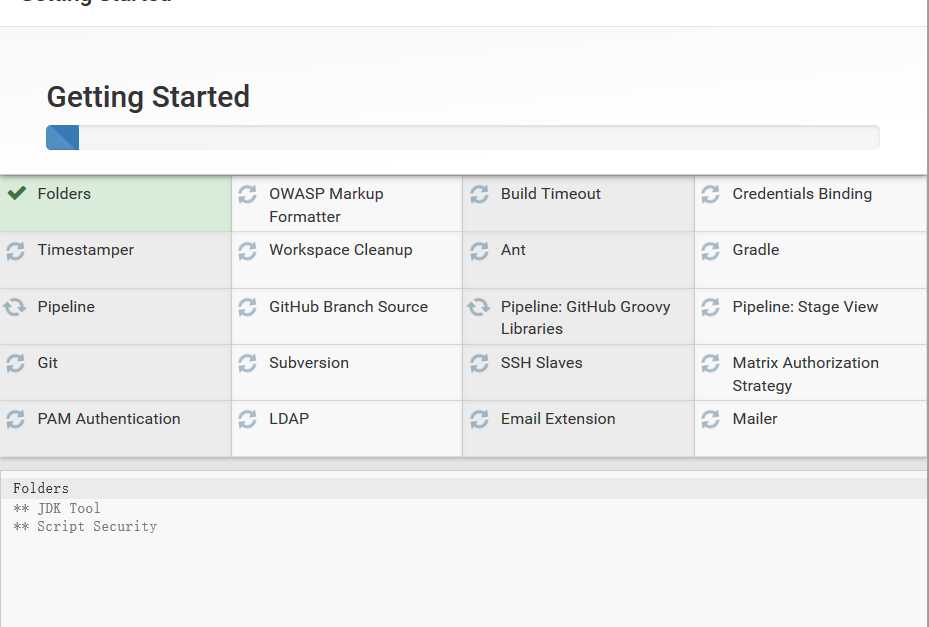Select the Gradle plugin name
This screenshot has height=627, width=929.
755,250
